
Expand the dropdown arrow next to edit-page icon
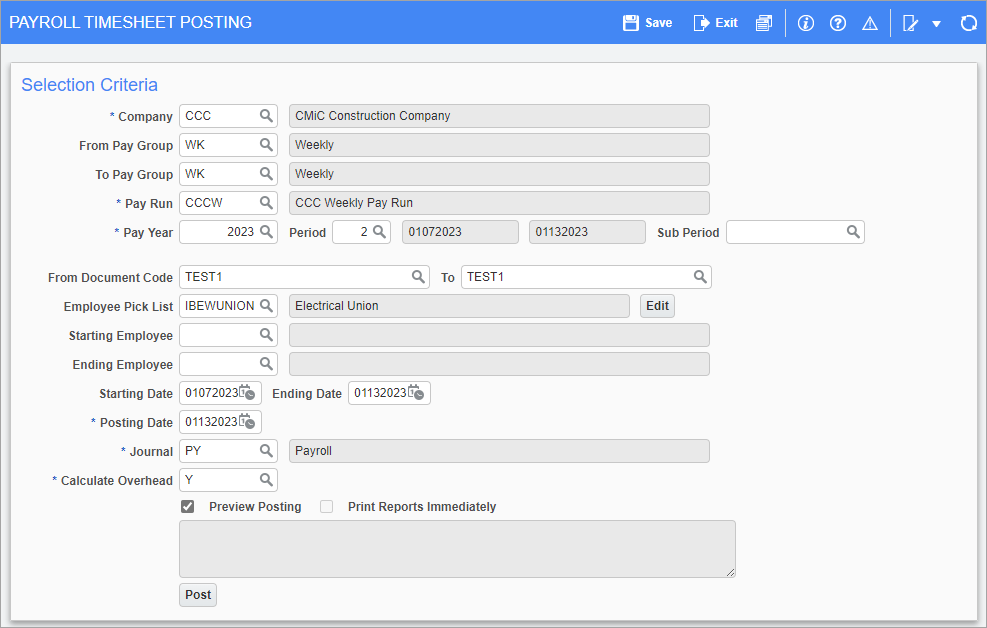[937, 23]
